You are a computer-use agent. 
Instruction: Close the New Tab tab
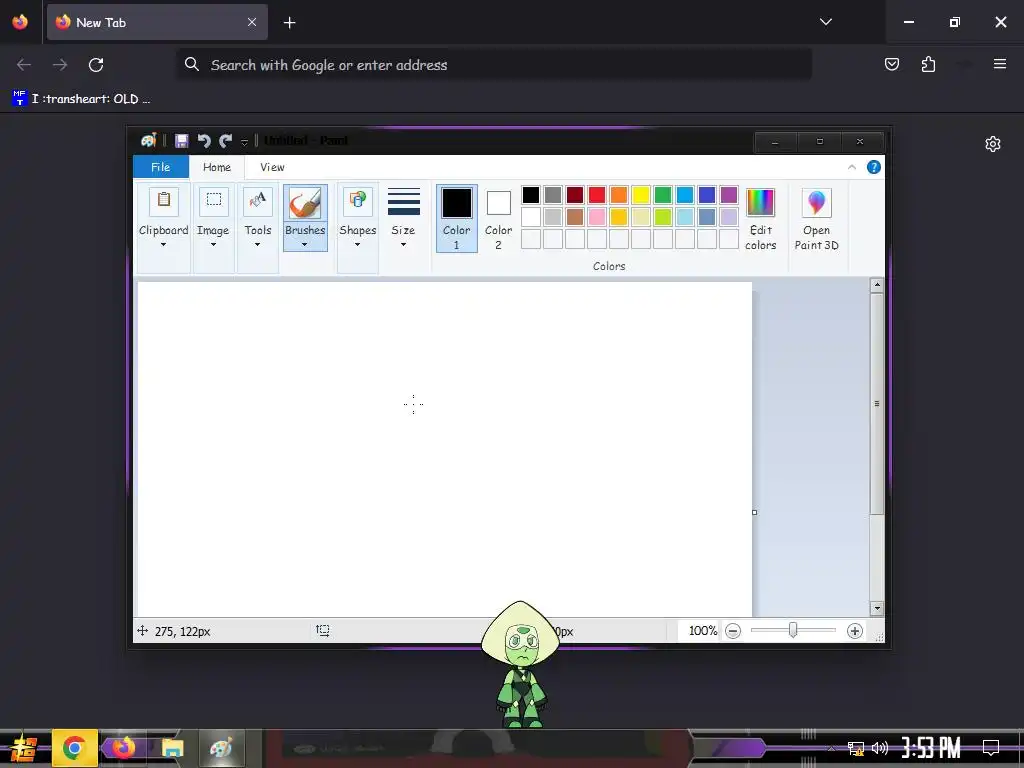coord(252,22)
